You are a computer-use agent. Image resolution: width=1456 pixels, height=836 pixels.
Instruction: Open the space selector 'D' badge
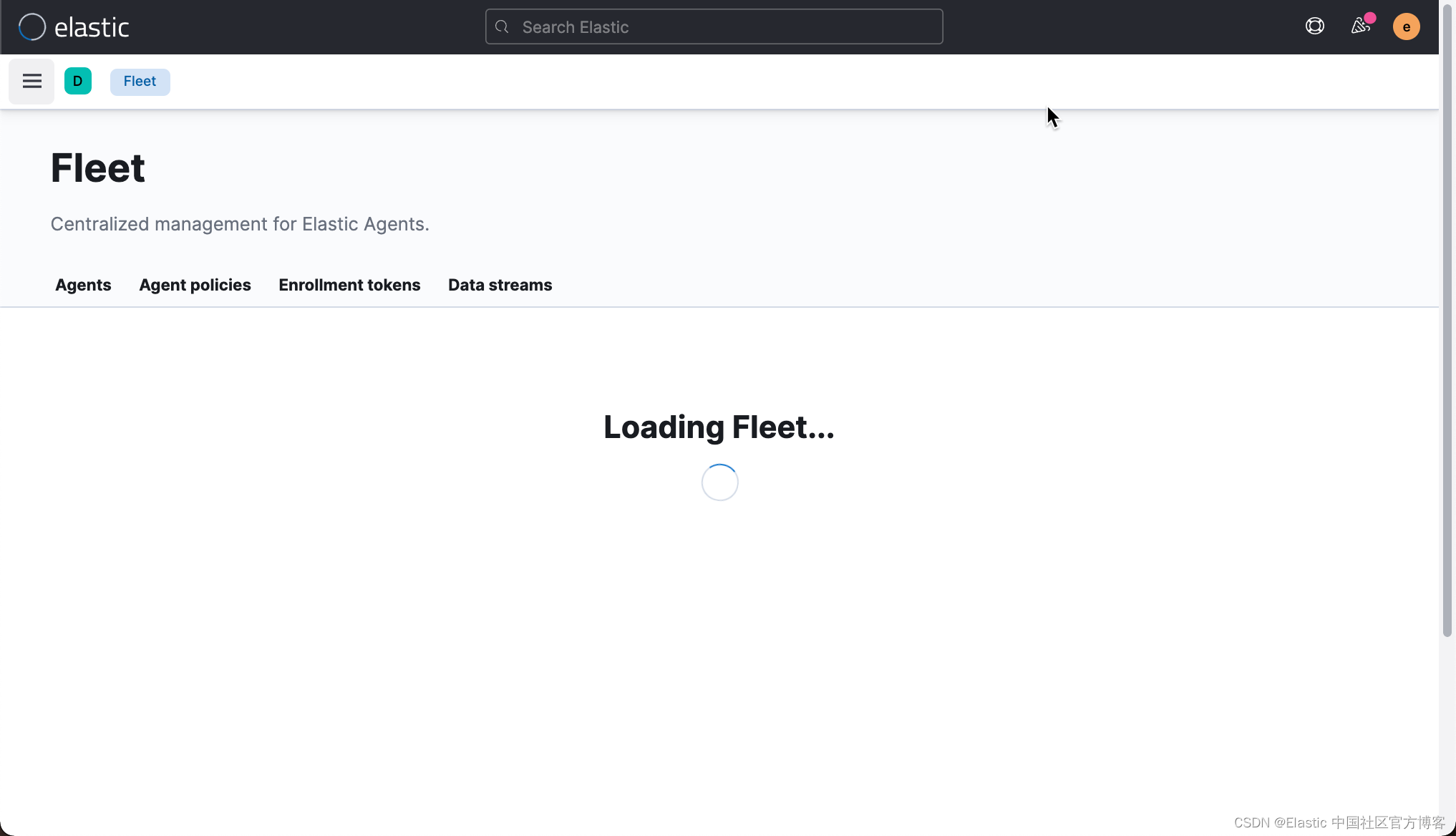(x=78, y=82)
